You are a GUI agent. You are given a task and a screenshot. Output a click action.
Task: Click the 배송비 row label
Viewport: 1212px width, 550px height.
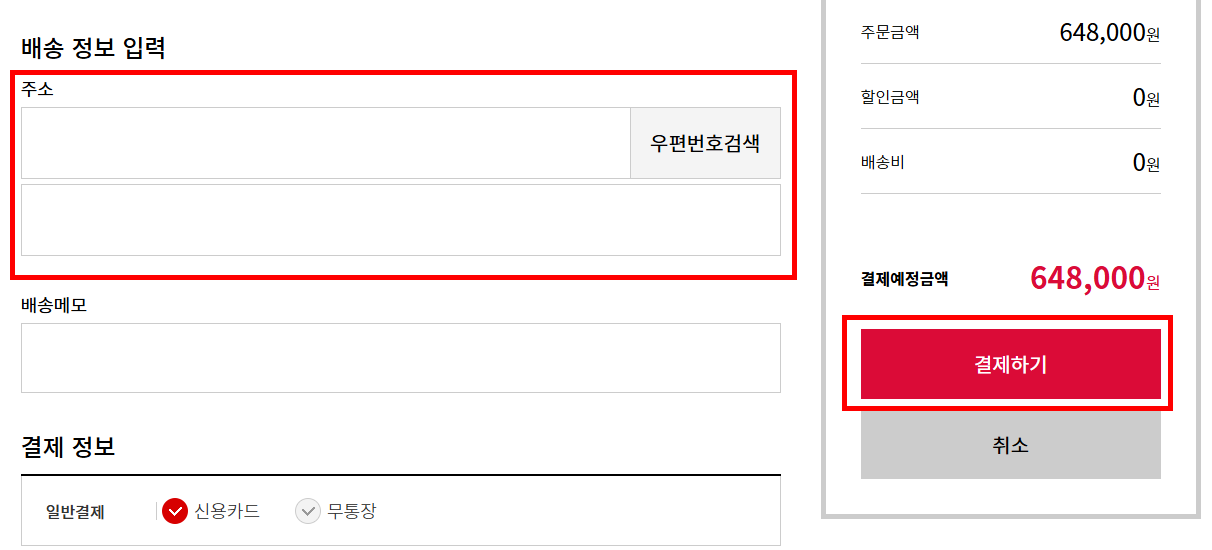tap(883, 161)
